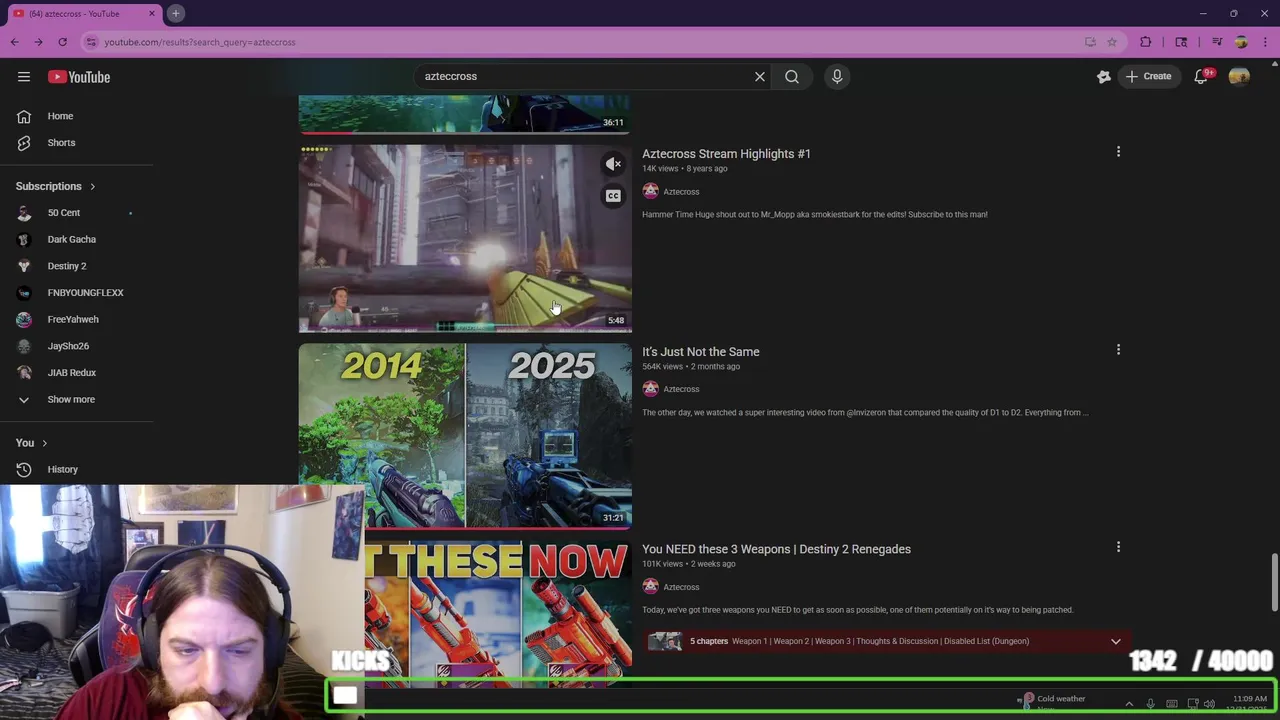
Task: Open the browser Extensions puzzle icon
Action: point(1146,42)
